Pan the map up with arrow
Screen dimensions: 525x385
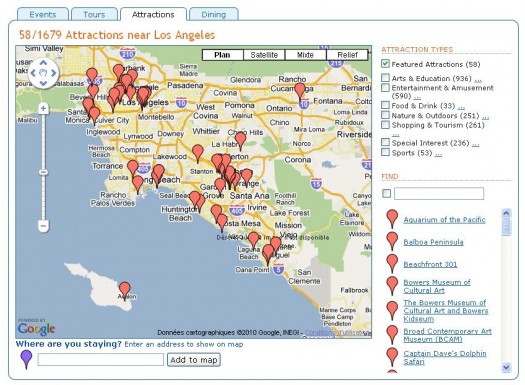pos(43,63)
